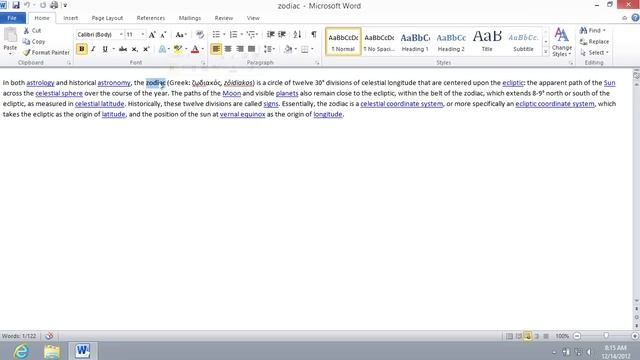Click the Save icon in Quick Access Toolbar
This screenshot has height=360, width=640.
coord(16,5)
